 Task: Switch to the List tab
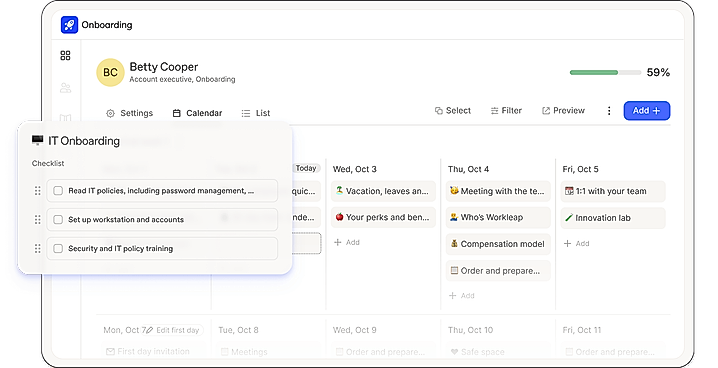(x=256, y=113)
